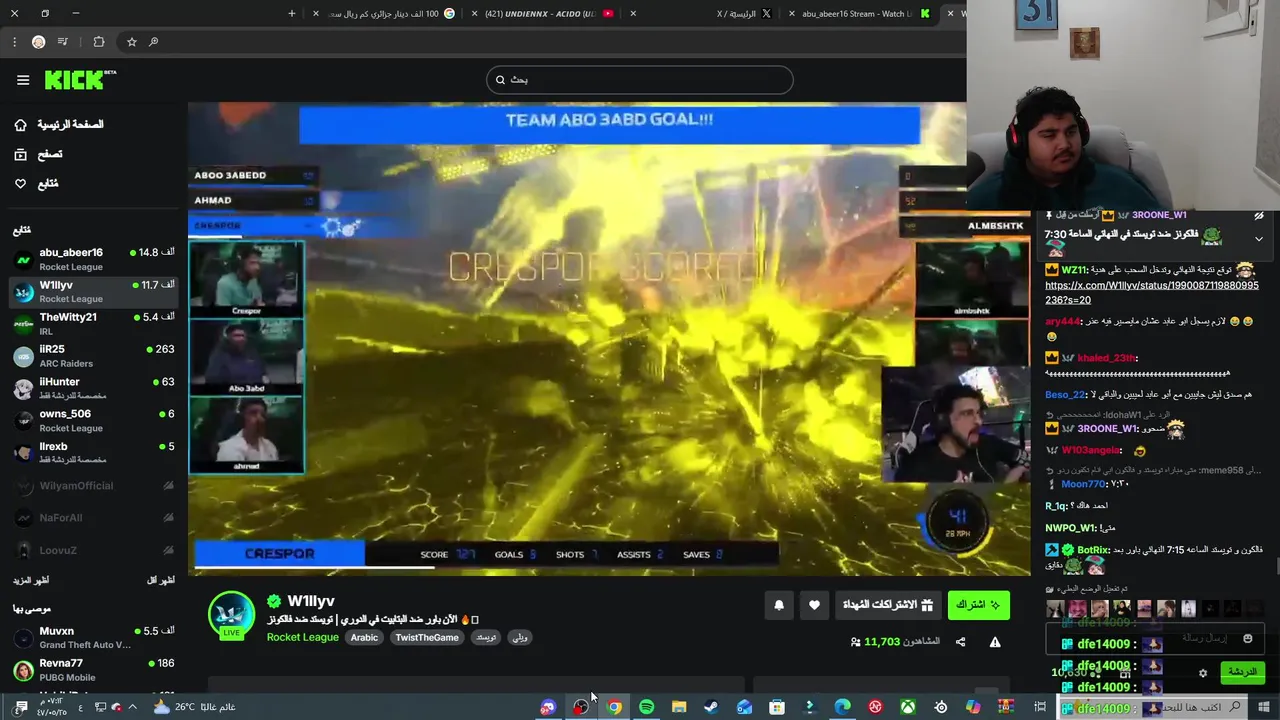
Task: Open the browser extensions puzzle icon
Action: 98,42
